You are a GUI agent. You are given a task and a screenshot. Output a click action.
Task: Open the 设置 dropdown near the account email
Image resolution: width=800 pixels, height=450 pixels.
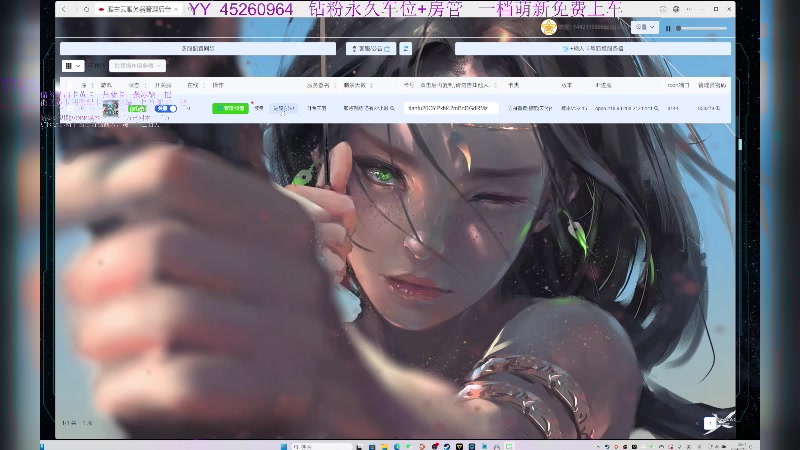[645, 27]
